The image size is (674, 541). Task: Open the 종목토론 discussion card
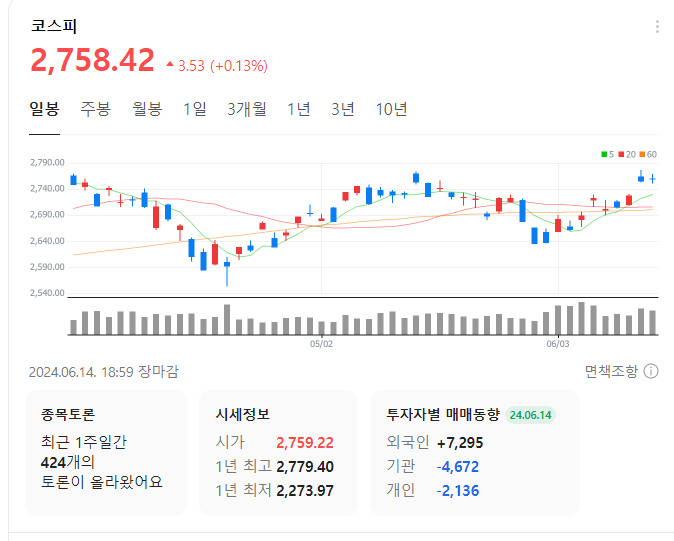106,452
